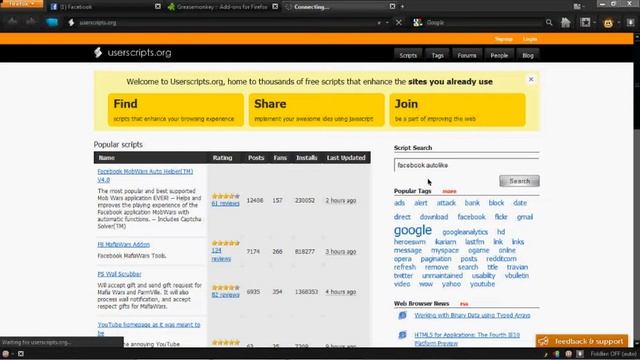This screenshot has width=640, height=360.
Task: Open the Blog section
Action: [x=528, y=55]
